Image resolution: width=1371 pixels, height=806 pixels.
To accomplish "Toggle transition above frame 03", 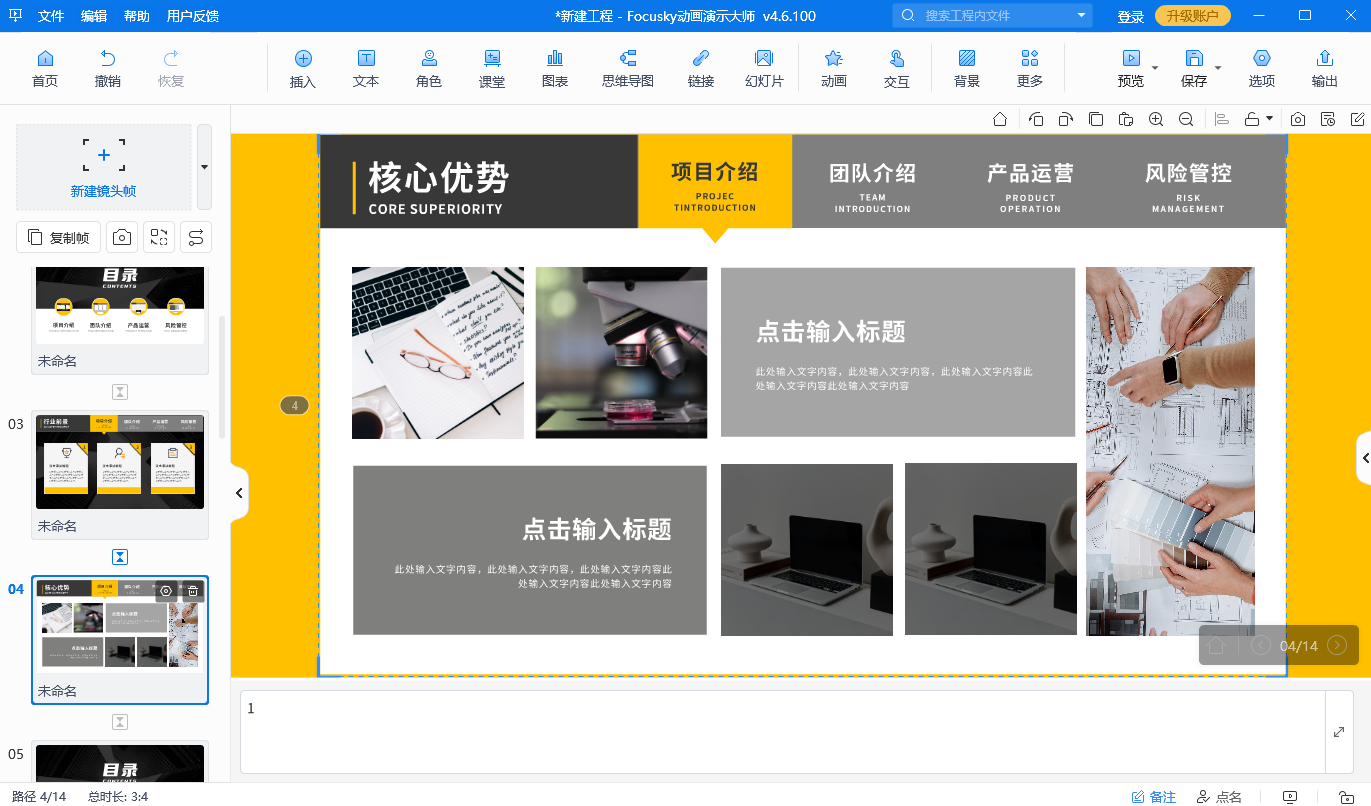I will click(x=120, y=392).
